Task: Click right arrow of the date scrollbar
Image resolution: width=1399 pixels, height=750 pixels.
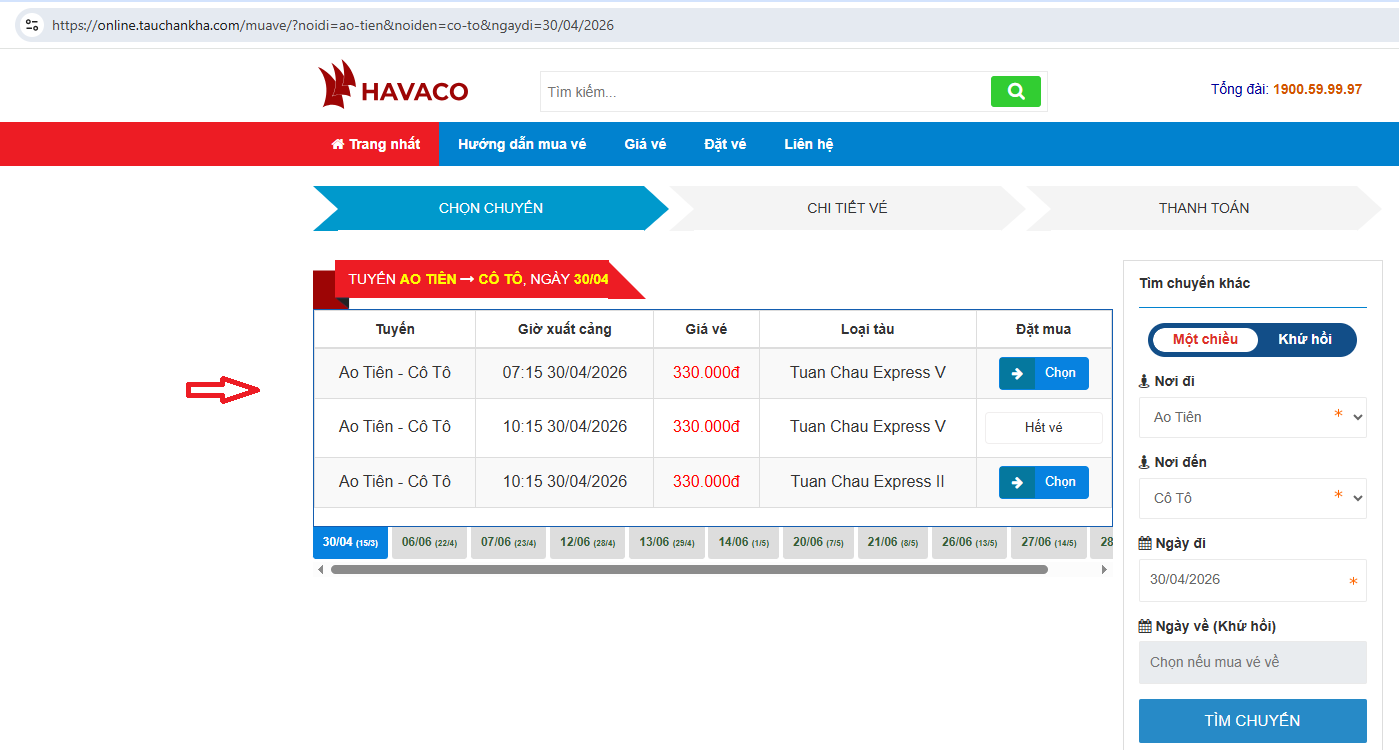Action: (x=1104, y=570)
